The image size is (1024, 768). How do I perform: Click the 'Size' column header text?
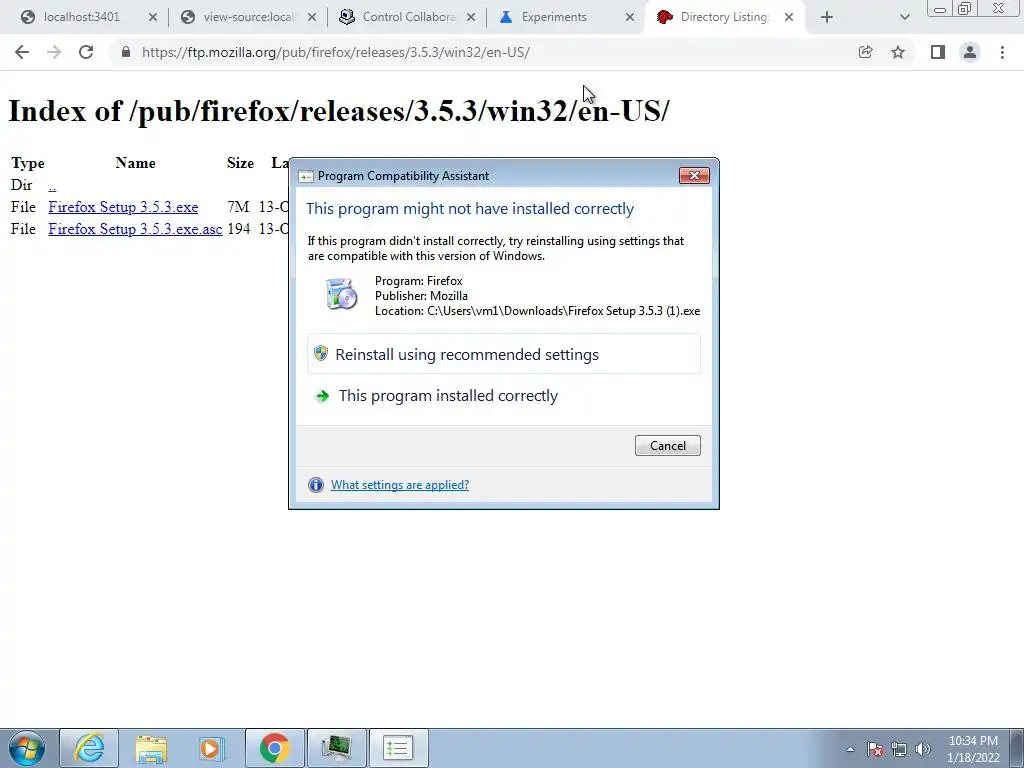coord(240,163)
